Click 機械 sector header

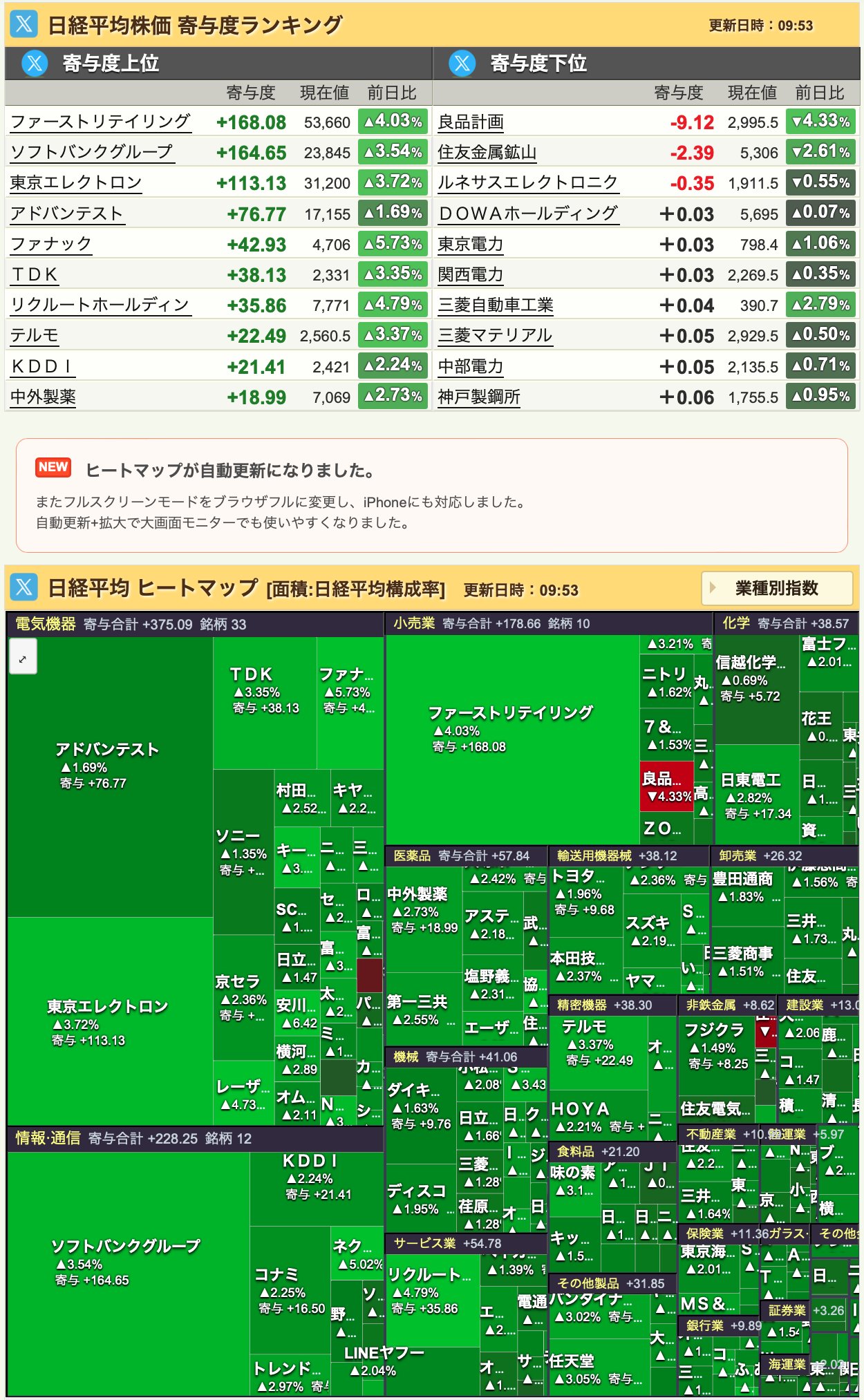click(x=466, y=1057)
